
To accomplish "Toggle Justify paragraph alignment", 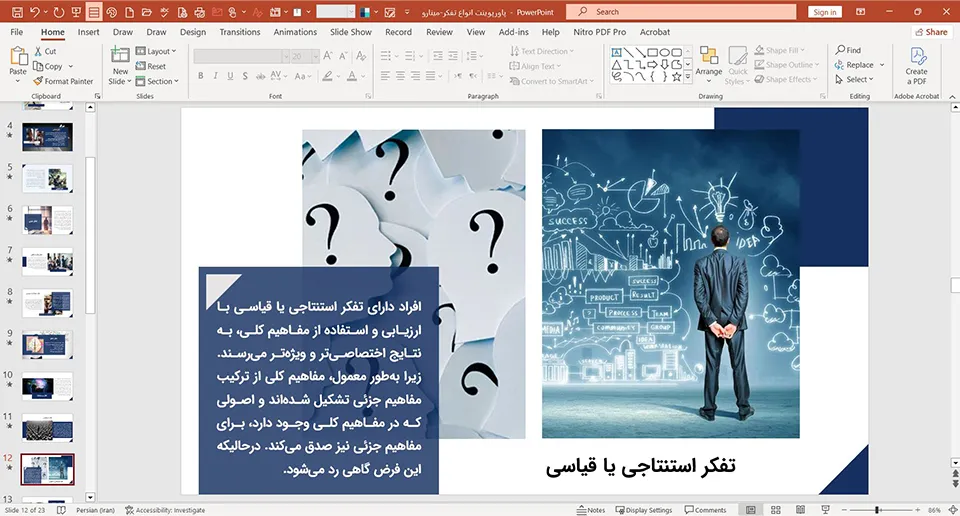I will [x=430, y=76].
